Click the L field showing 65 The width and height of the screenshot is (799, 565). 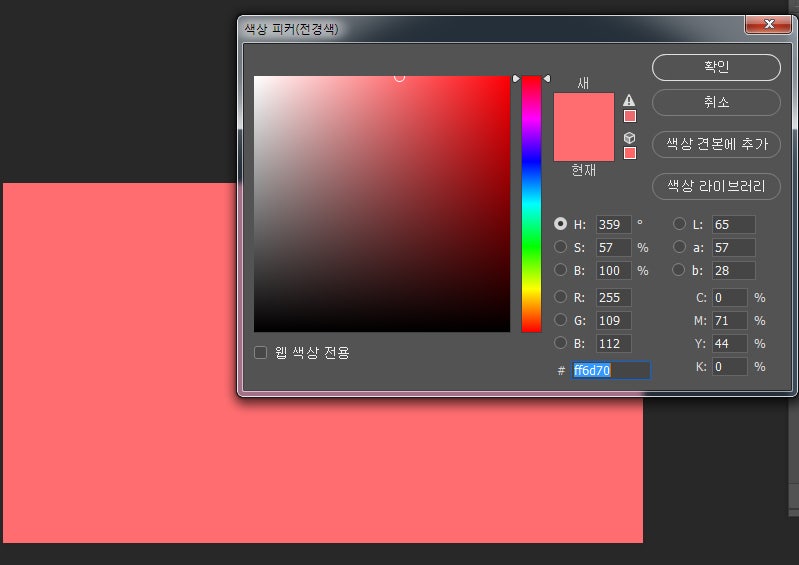pyautogui.click(x=733, y=224)
